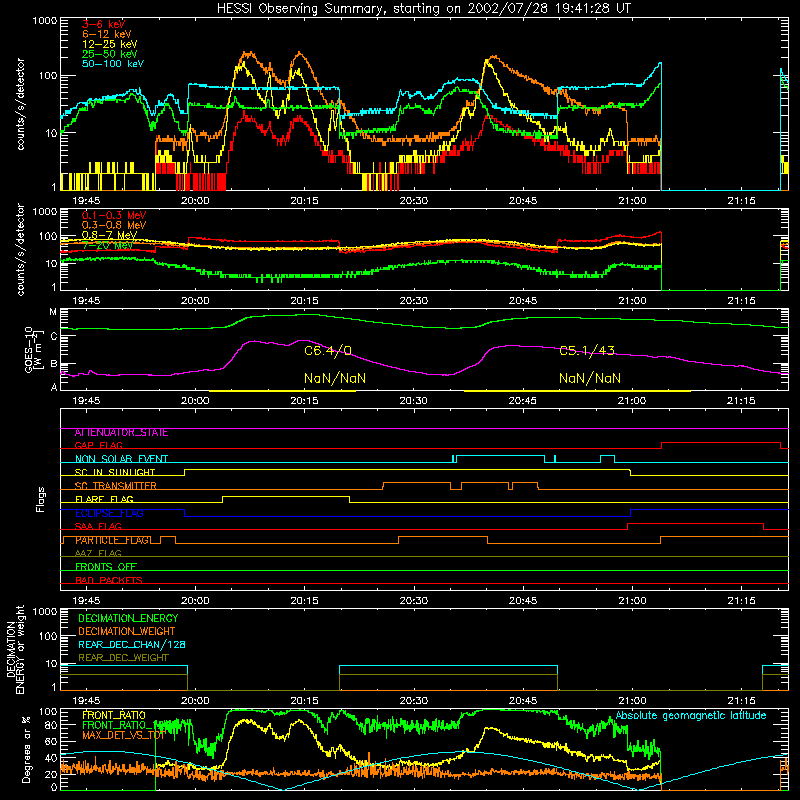Image resolution: width=800 pixels, height=800 pixels.
Task: Select the GAP_FLAG label
Action: click(x=98, y=445)
